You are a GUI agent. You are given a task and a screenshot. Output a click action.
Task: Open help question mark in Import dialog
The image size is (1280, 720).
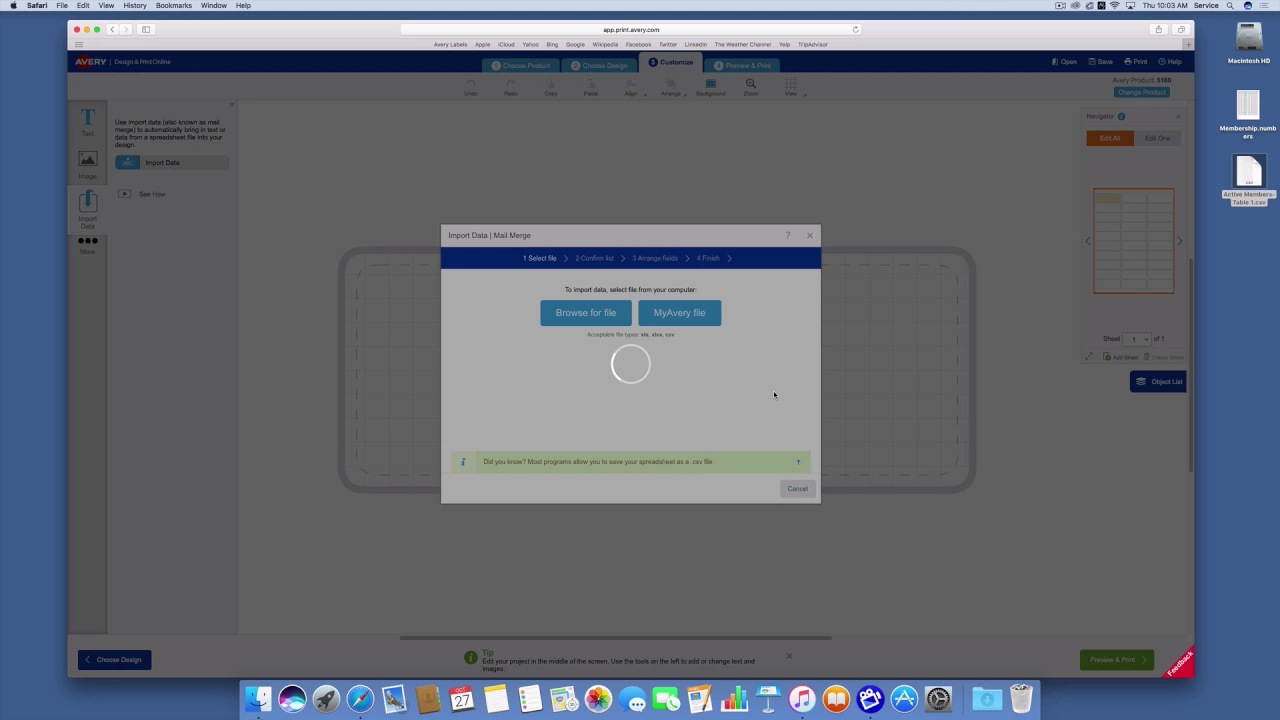tap(788, 235)
